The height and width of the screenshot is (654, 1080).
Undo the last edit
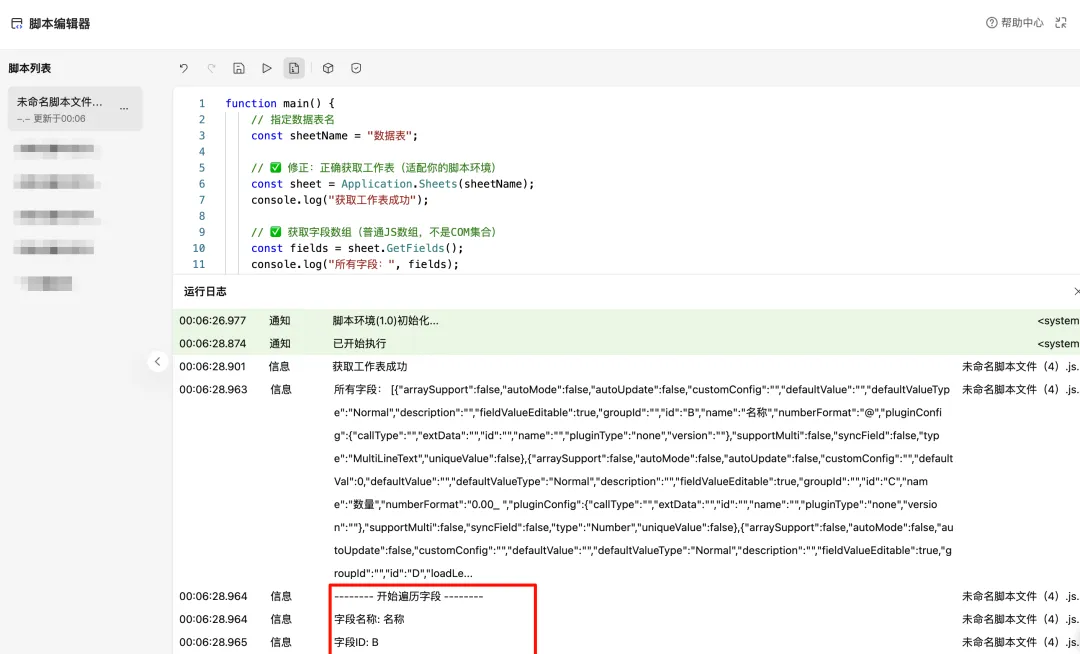(x=184, y=68)
